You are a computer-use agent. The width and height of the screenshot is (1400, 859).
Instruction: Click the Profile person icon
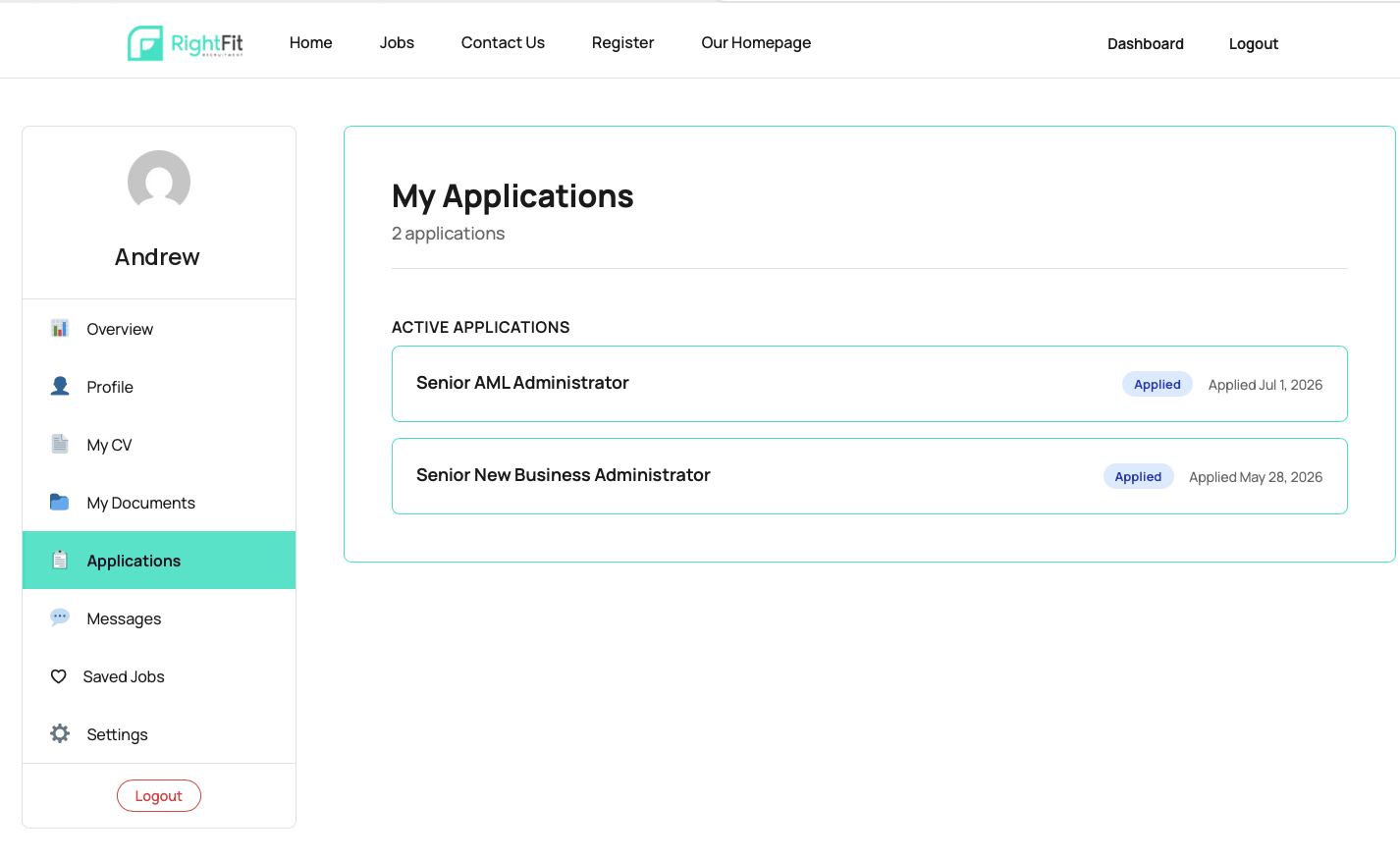coord(60,386)
